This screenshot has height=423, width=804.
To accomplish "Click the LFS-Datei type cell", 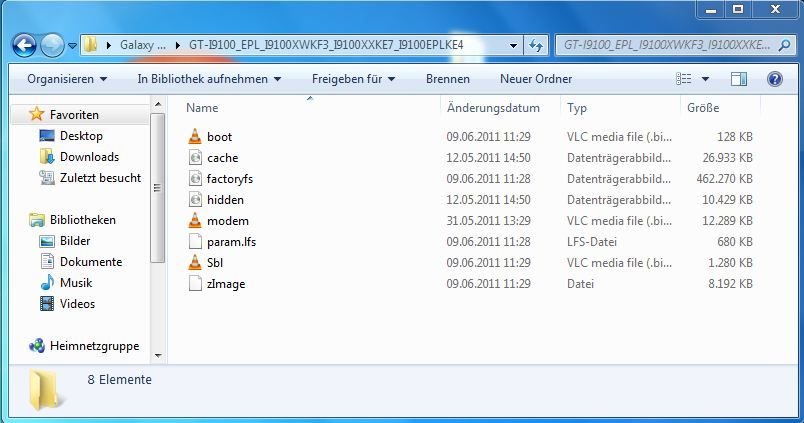I will pyautogui.click(x=592, y=242).
